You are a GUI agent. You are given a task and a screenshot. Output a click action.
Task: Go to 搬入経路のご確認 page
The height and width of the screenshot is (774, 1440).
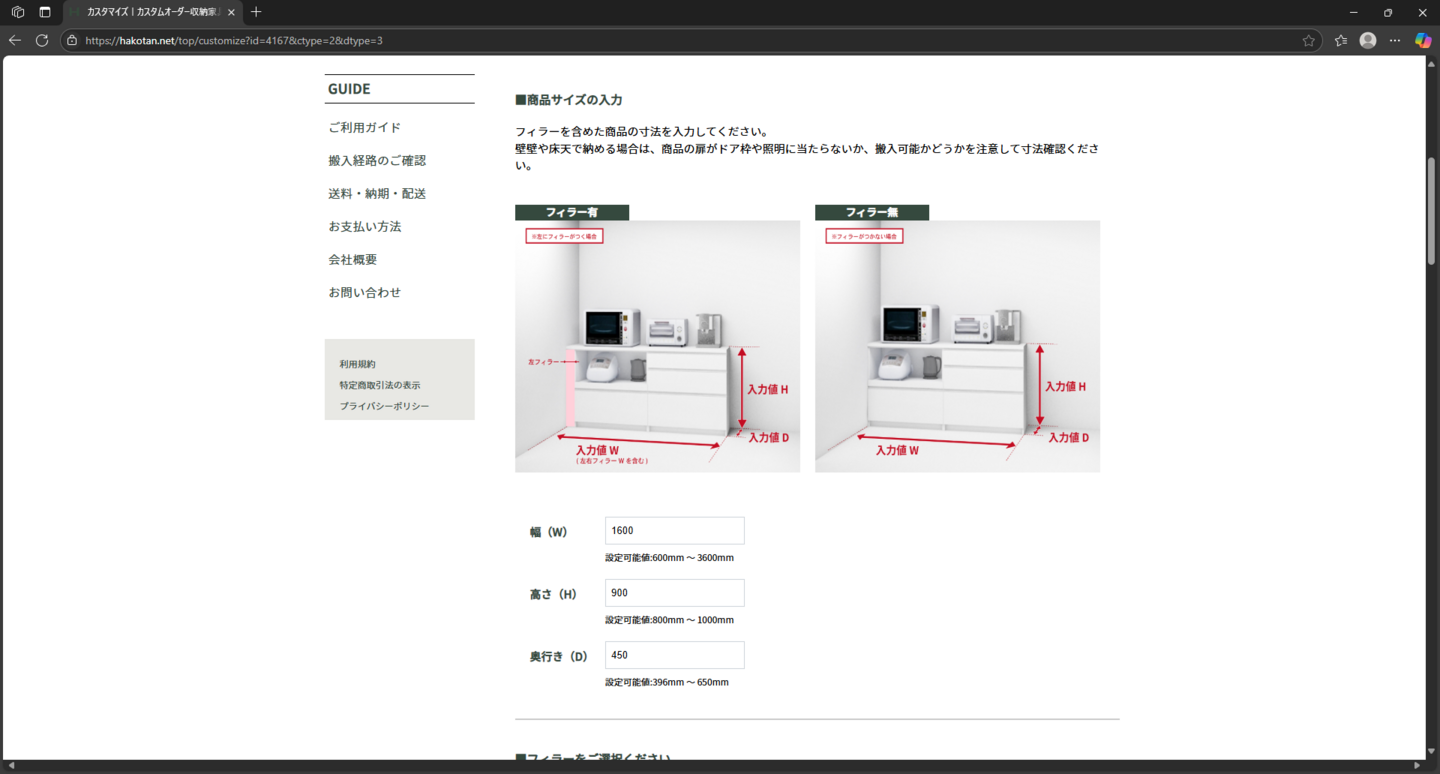click(377, 160)
